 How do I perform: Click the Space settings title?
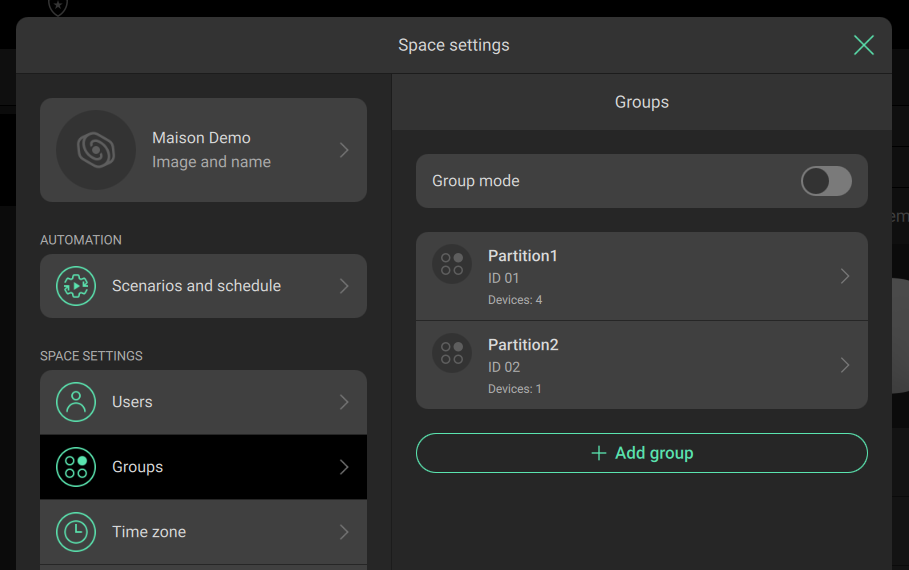pos(453,45)
